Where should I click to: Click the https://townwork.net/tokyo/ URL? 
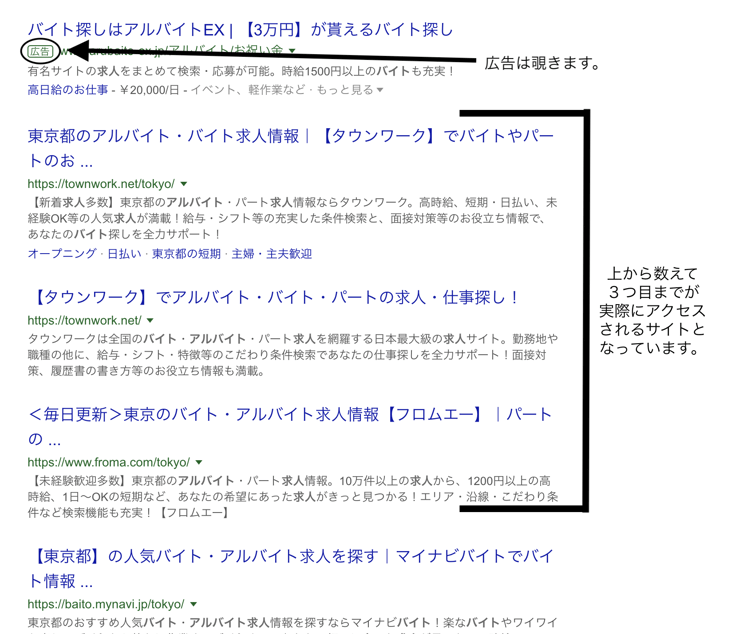coord(101,184)
